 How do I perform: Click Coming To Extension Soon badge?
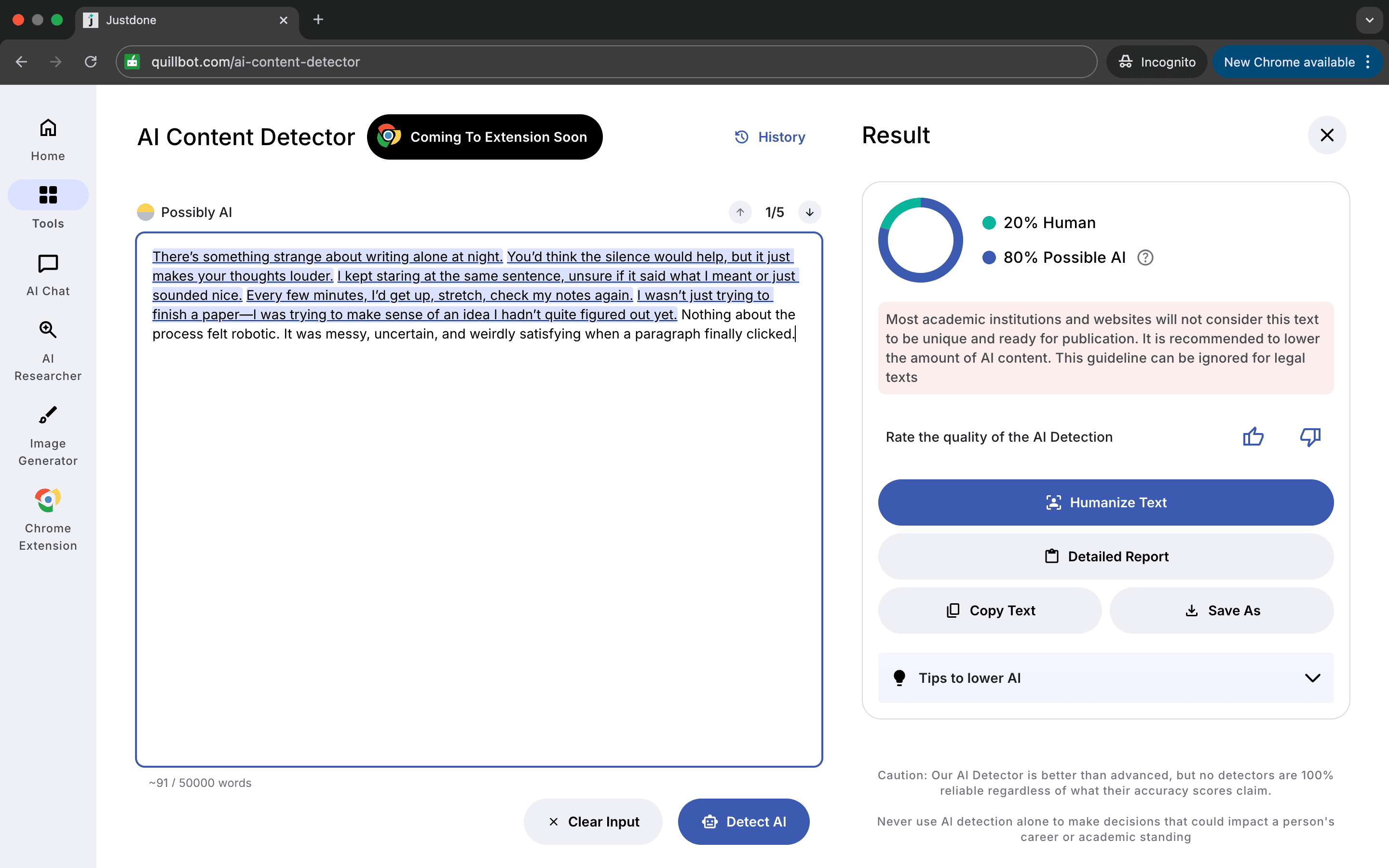(x=484, y=136)
